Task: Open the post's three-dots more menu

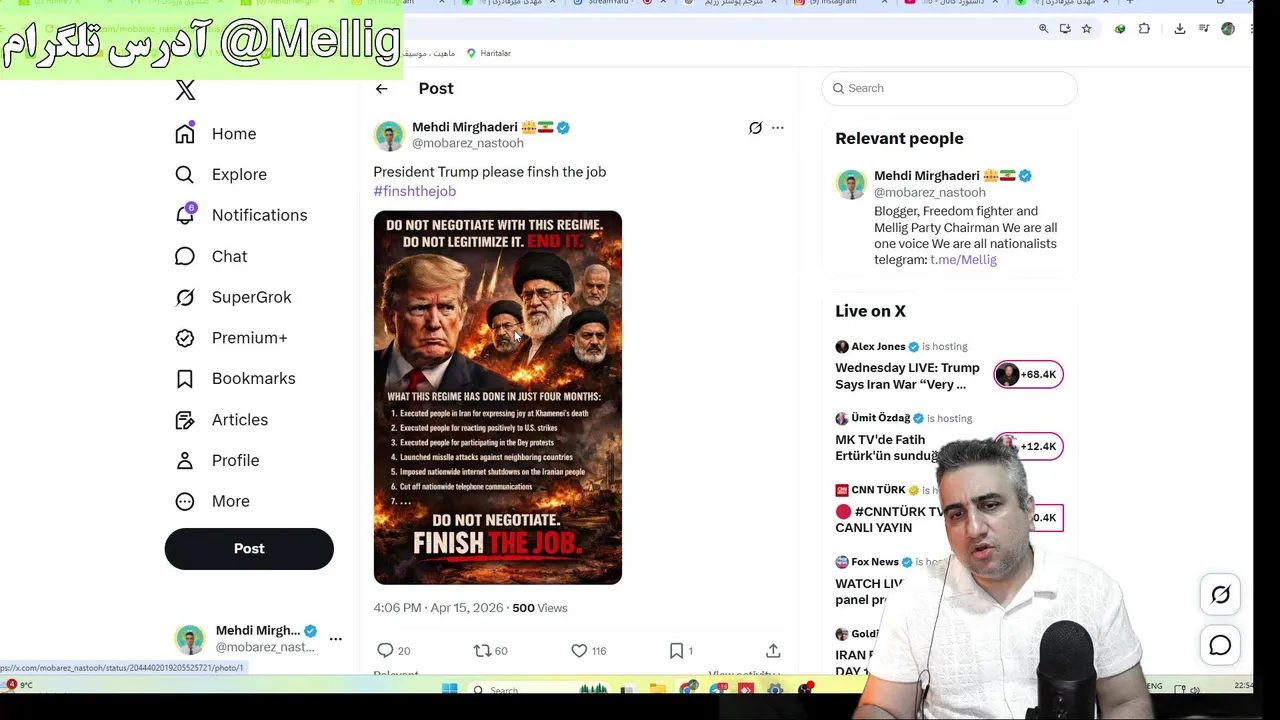Action: tap(778, 128)
